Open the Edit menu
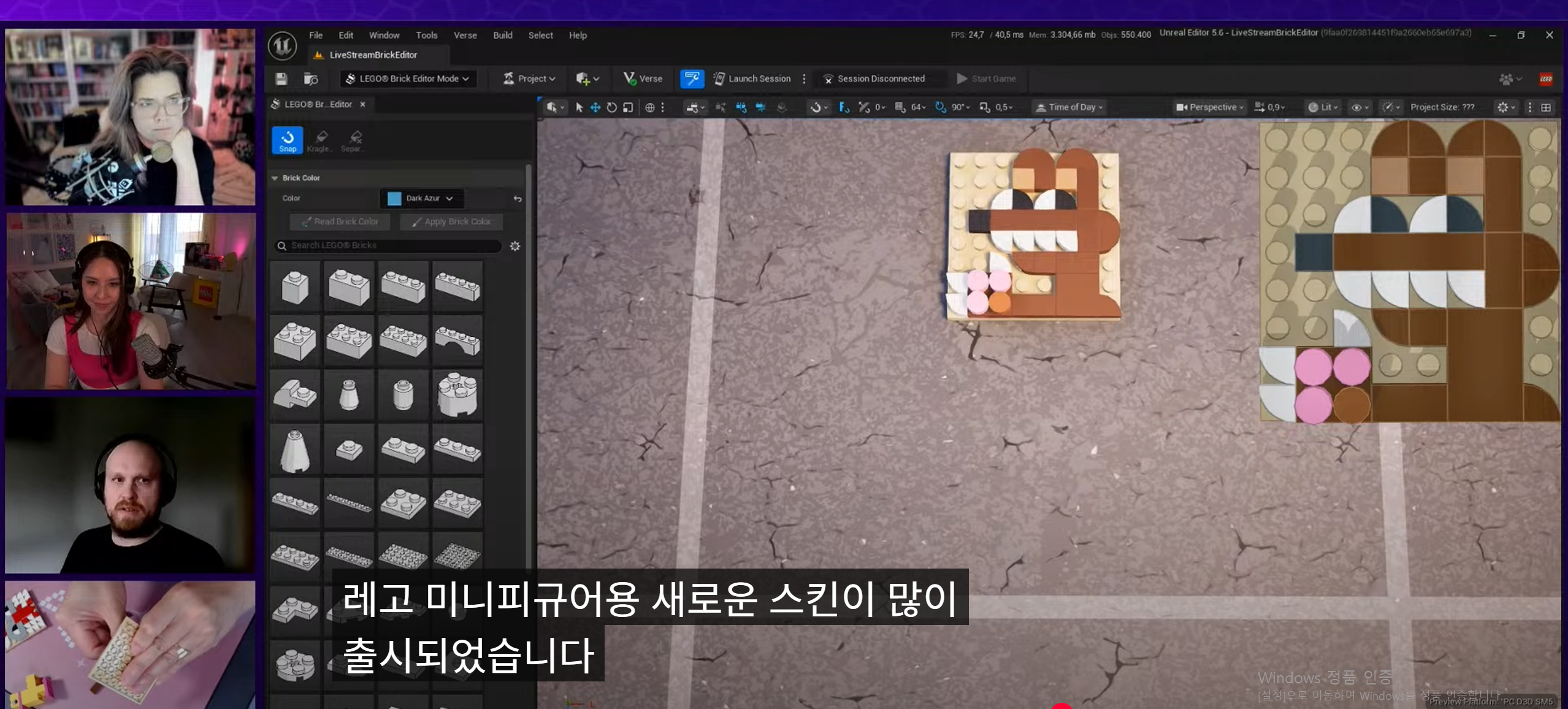Image resolution: width=1568 pixels, height=709 pixels. pyautogui.click(x=346, y=36)
